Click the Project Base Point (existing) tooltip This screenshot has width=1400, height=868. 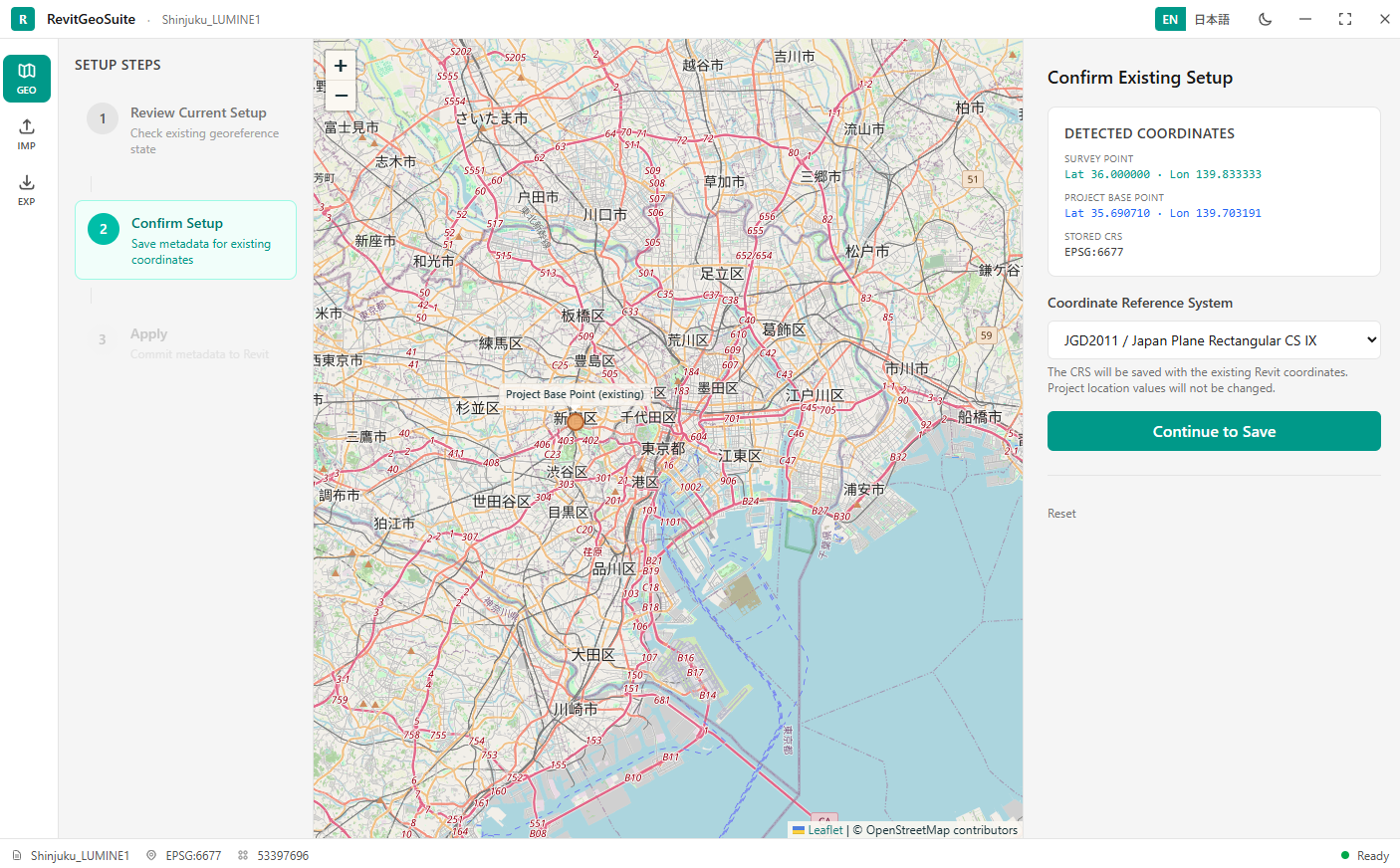coord(575,394)
